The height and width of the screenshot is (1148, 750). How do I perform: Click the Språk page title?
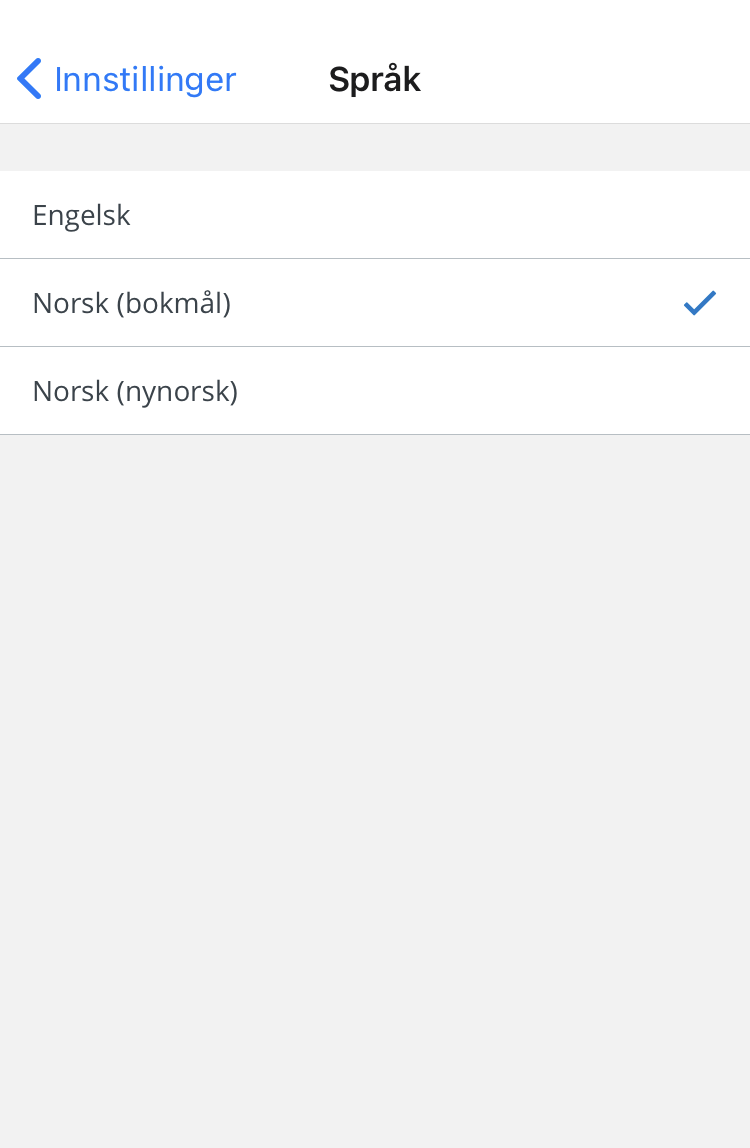(374, 79)
